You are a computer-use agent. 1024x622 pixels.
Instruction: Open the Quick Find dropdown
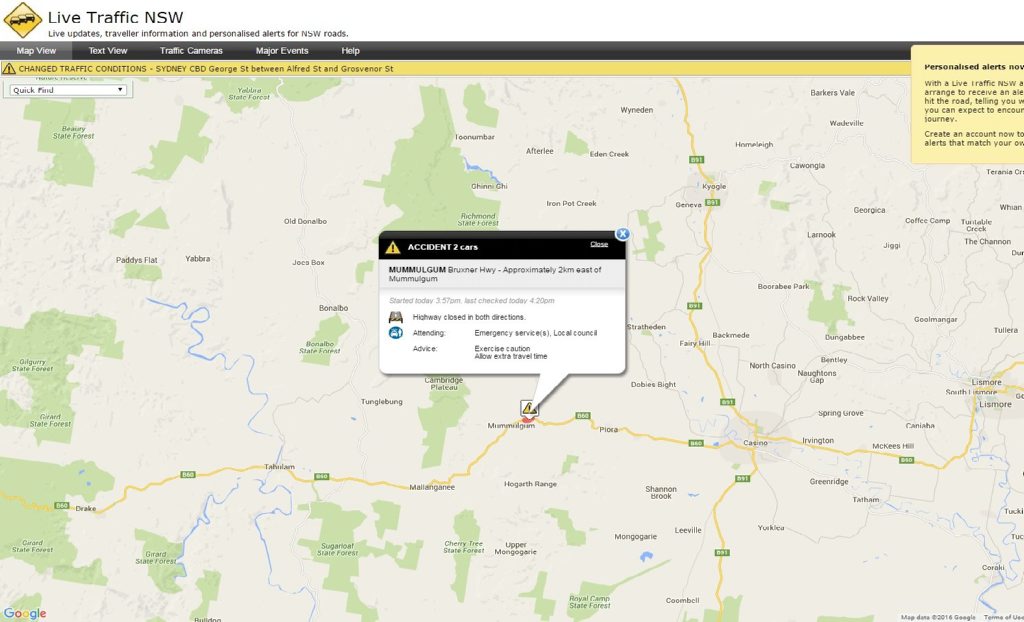click(68, 90)
